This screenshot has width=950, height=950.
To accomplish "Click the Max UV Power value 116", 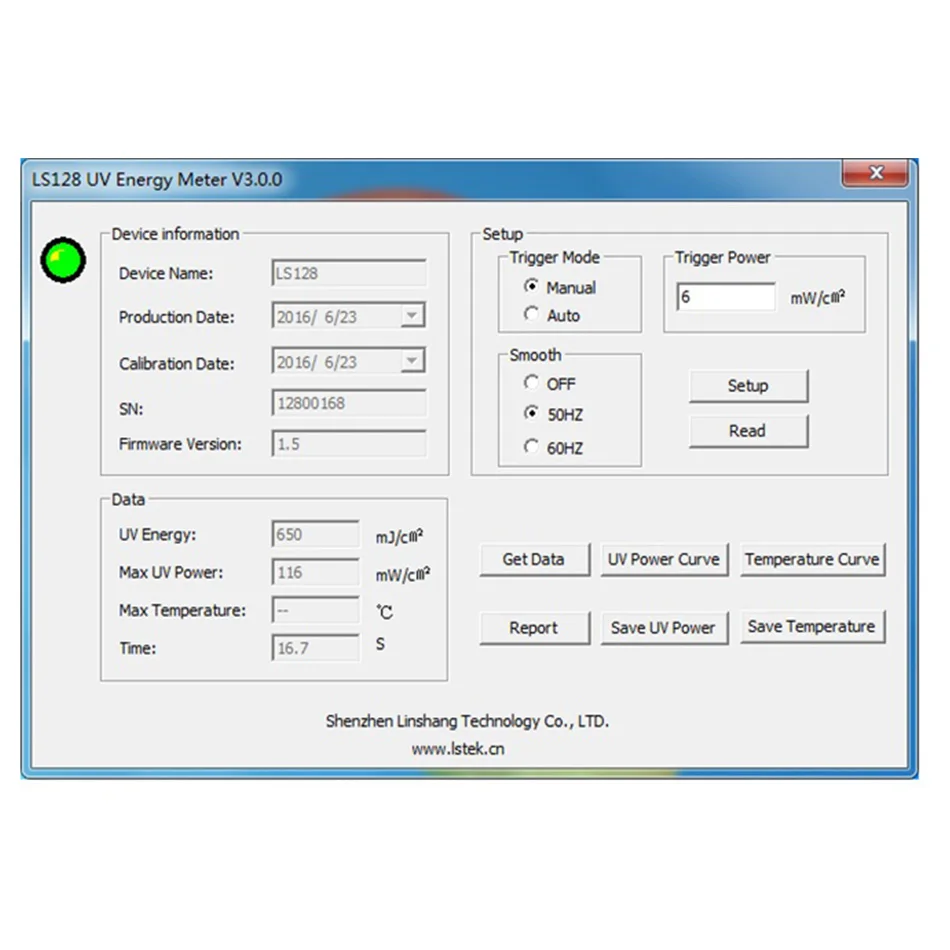I will pyautogui.click(x=316, y=573).
